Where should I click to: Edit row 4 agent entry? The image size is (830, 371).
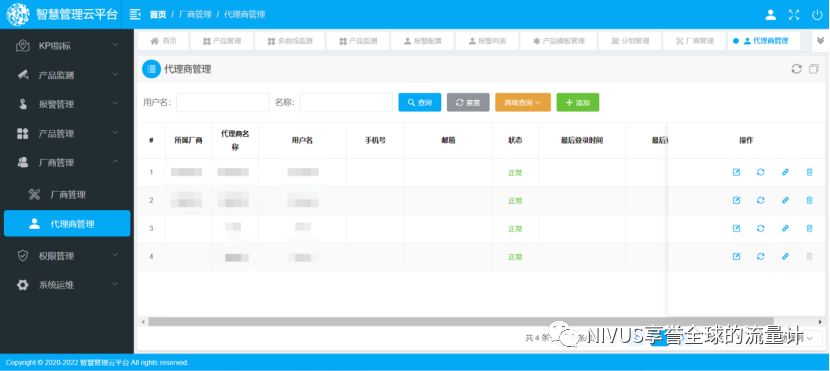point(736,256)
